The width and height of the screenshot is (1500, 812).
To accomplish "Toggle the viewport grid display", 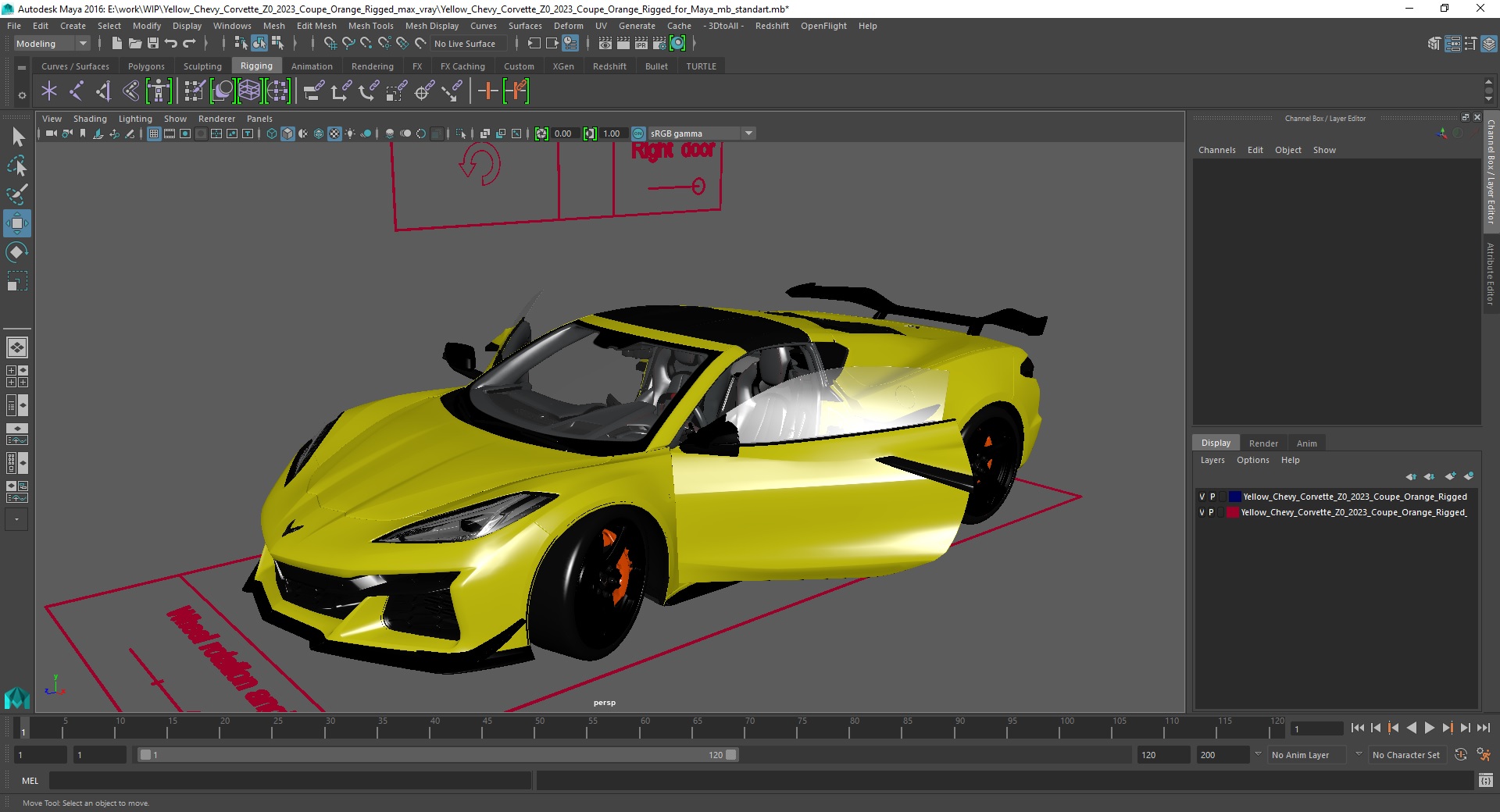I will point(154,134).
